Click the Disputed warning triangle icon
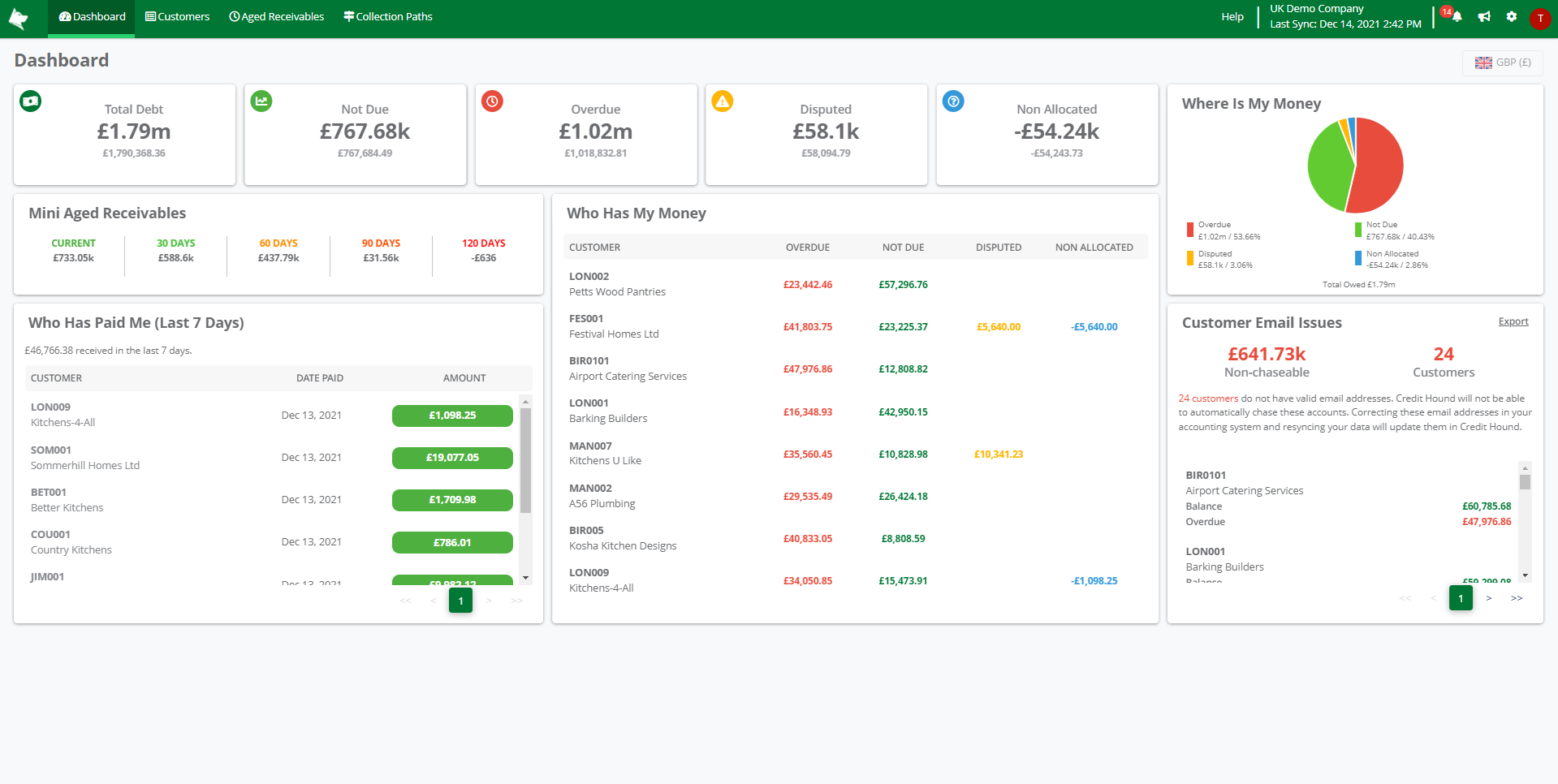 (x=723, y=101)
